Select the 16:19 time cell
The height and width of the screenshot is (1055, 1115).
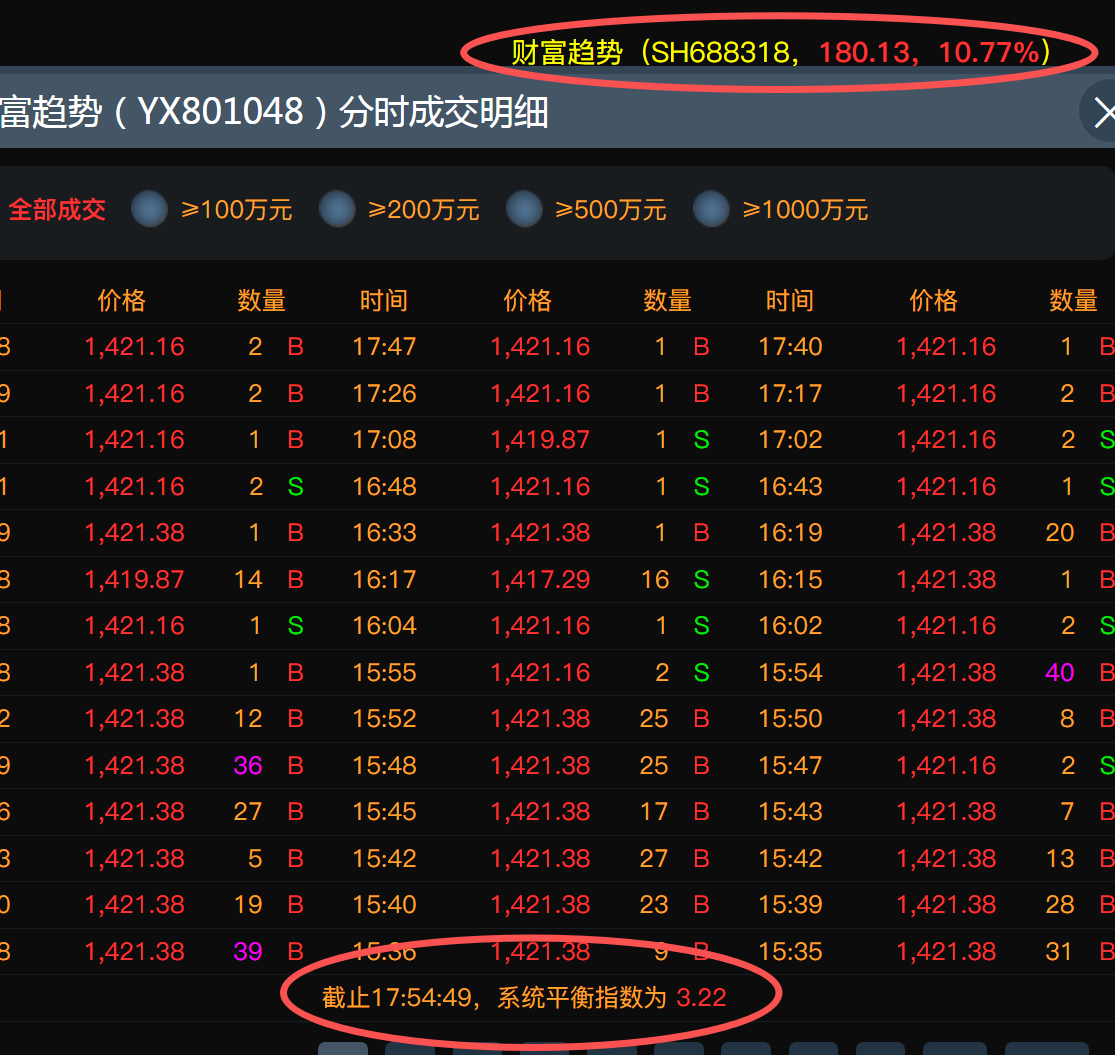click(x=791, y=532)
